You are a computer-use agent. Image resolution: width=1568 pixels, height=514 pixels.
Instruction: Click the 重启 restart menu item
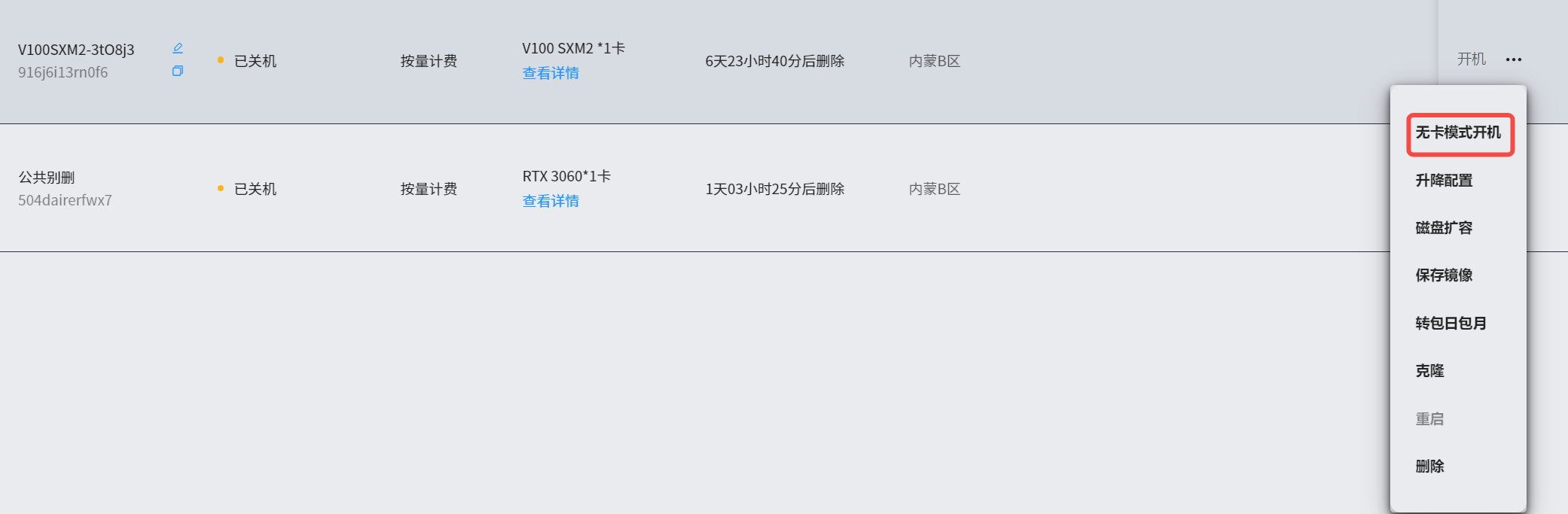click(x=1429, y=419)
